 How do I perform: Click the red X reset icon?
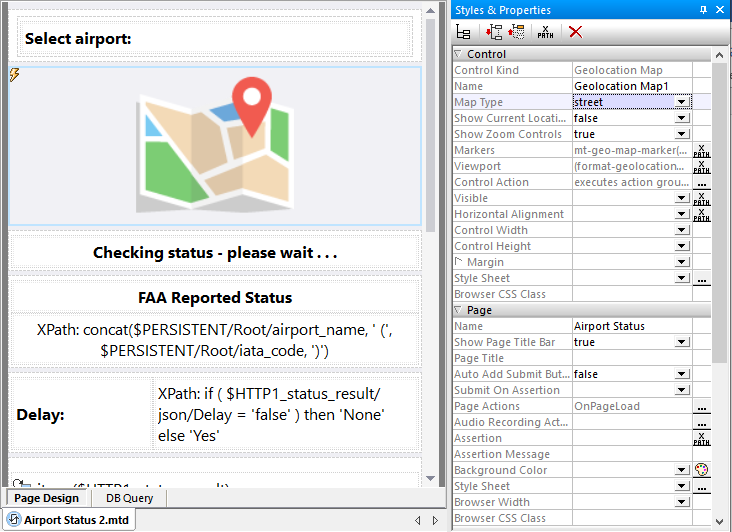(575, 32)
